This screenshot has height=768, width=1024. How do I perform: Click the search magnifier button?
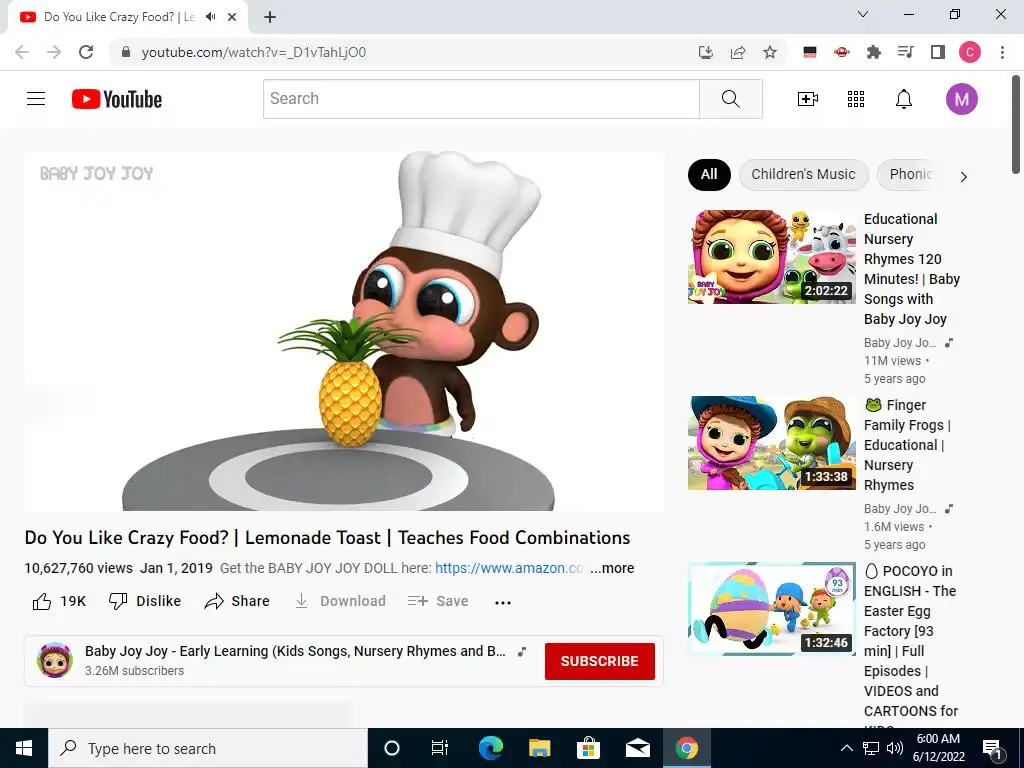tap(730, 99)
